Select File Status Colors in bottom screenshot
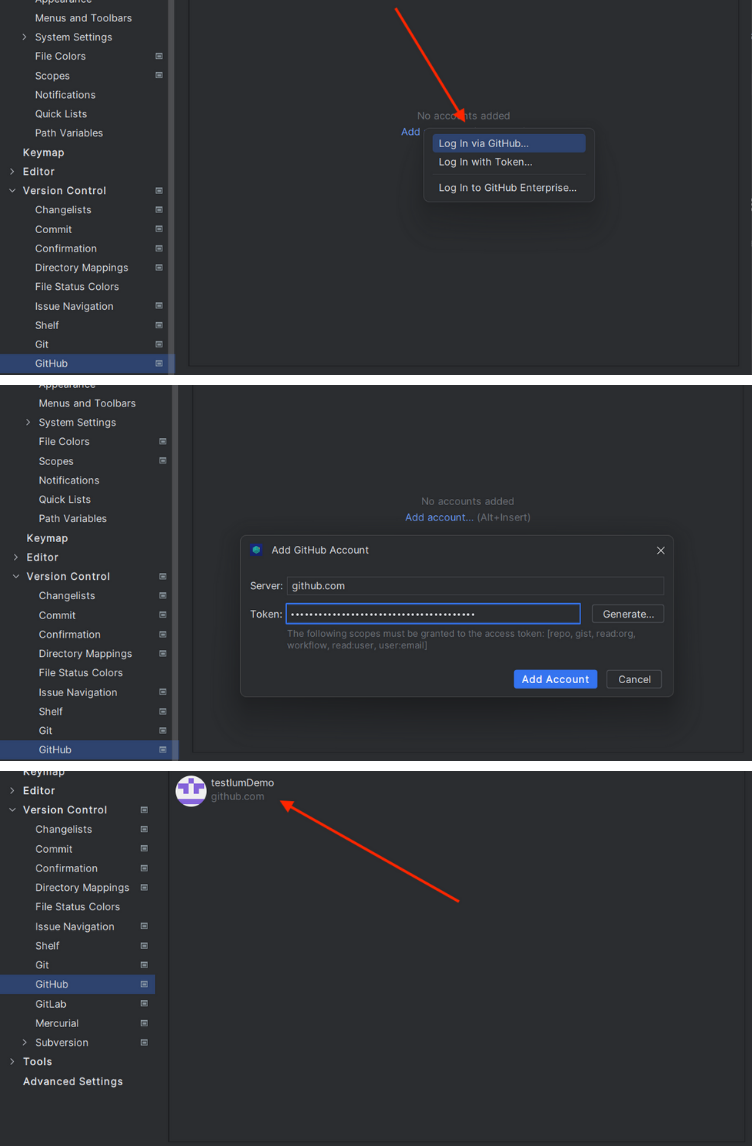Image resolution: width=753 pixels, height=1146 pixels. point(77,907)
